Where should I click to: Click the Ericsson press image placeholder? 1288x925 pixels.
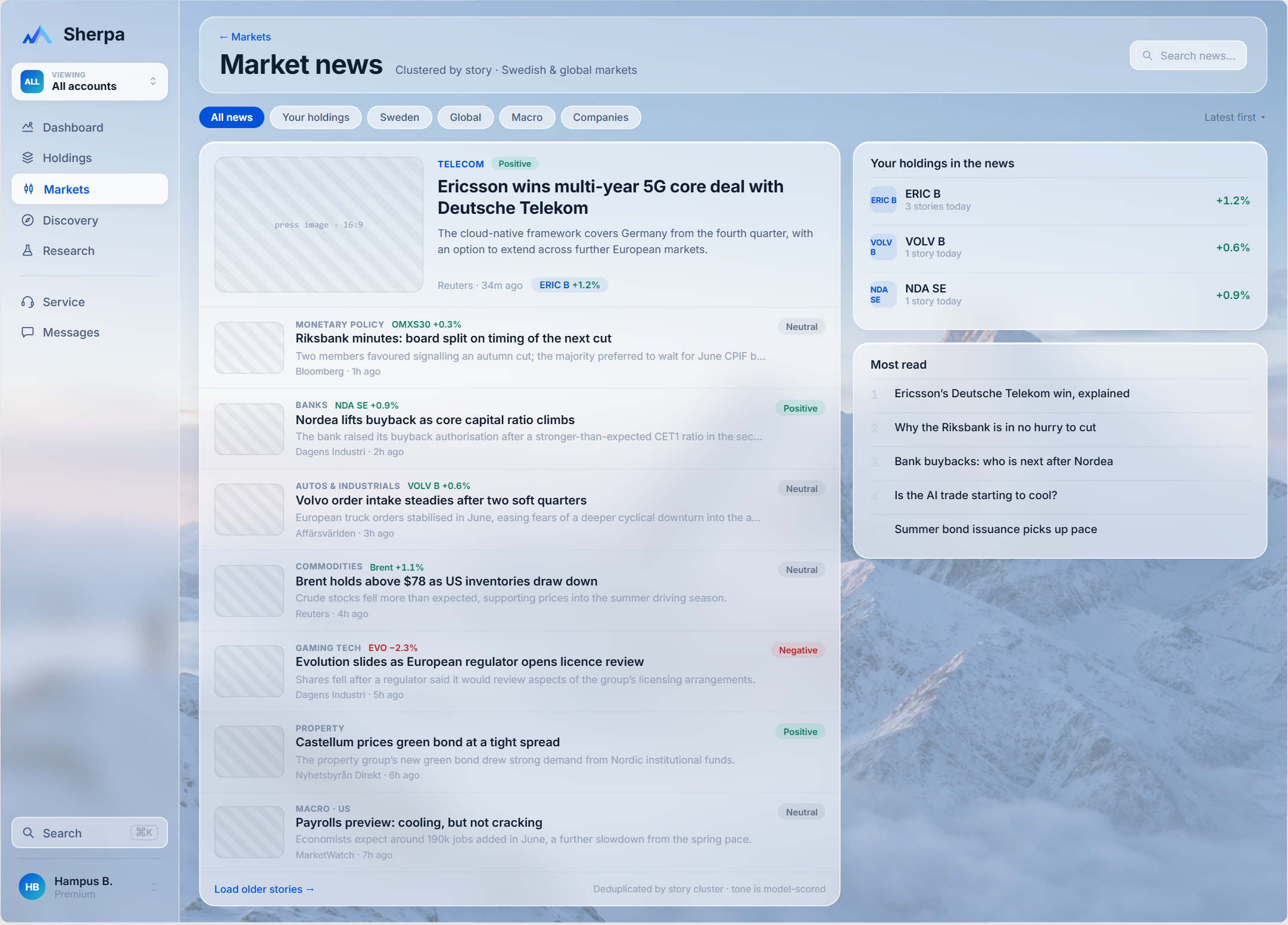tap(319, 225)
